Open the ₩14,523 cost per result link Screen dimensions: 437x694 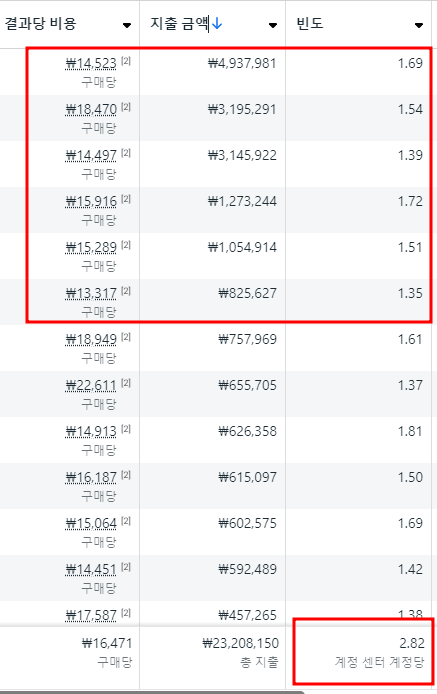(91, 64)
